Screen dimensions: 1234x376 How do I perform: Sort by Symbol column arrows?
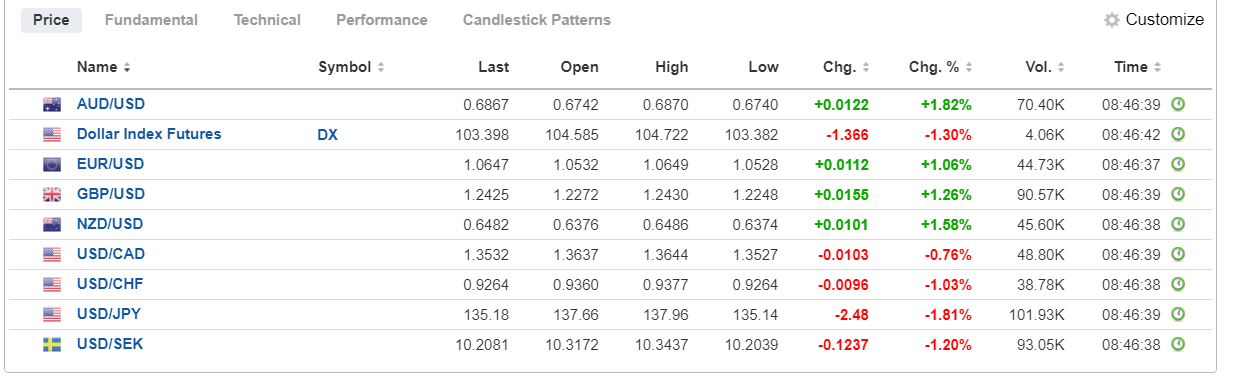381,67
